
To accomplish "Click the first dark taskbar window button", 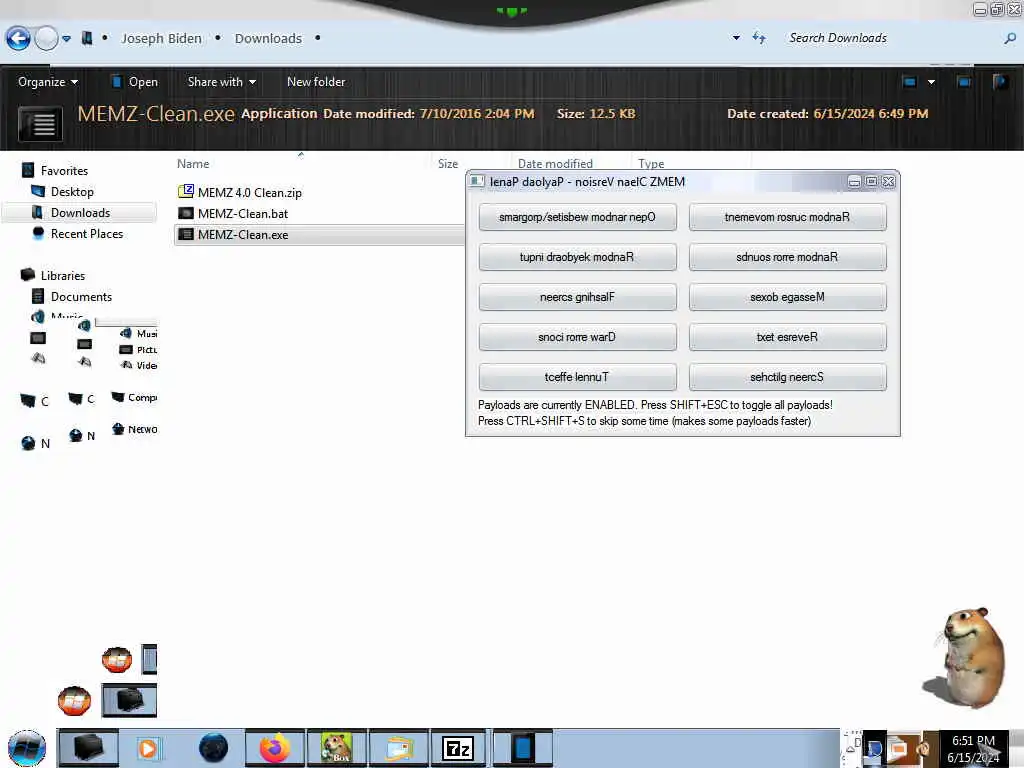I will pos(88,748).
